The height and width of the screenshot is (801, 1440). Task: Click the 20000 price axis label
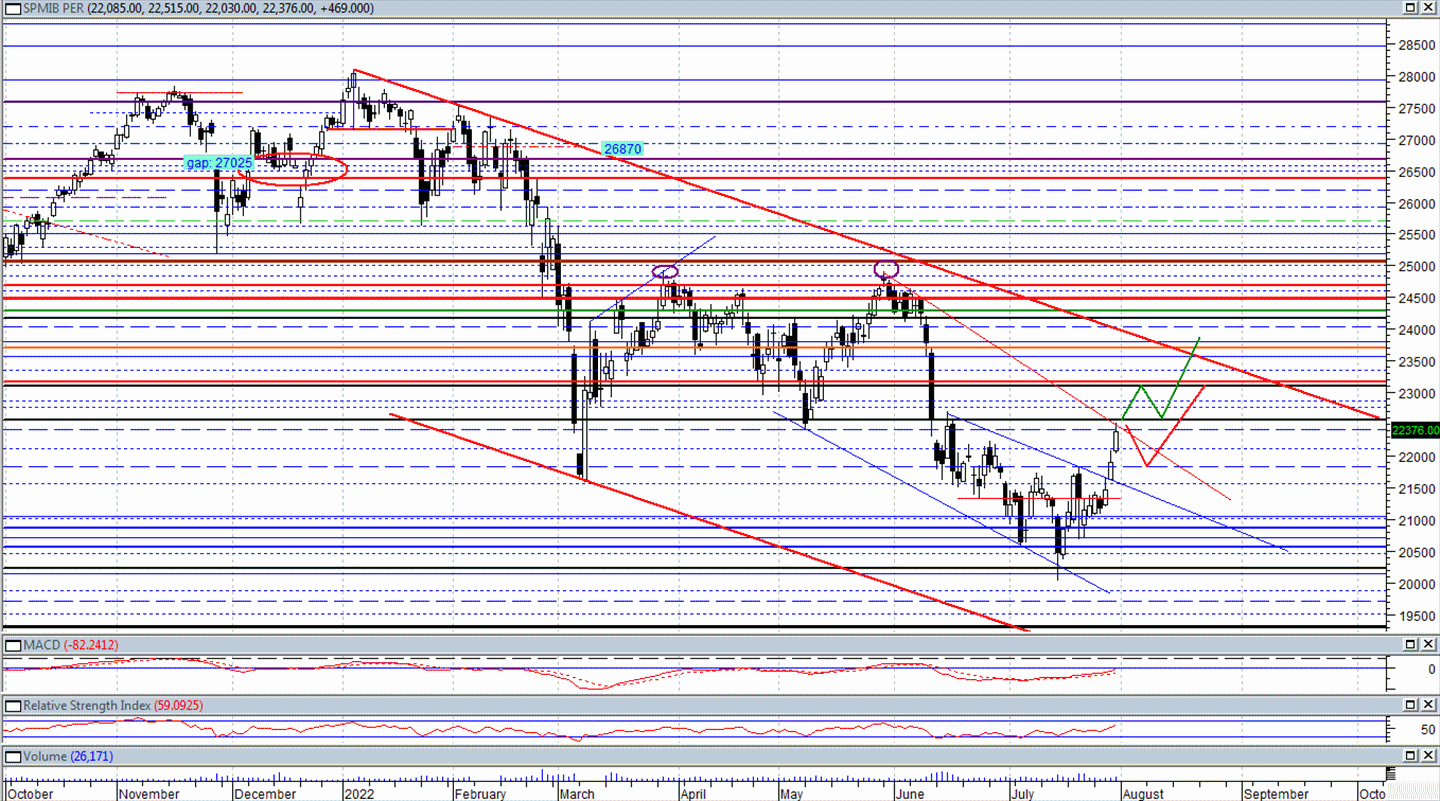tap(1415, 584)
